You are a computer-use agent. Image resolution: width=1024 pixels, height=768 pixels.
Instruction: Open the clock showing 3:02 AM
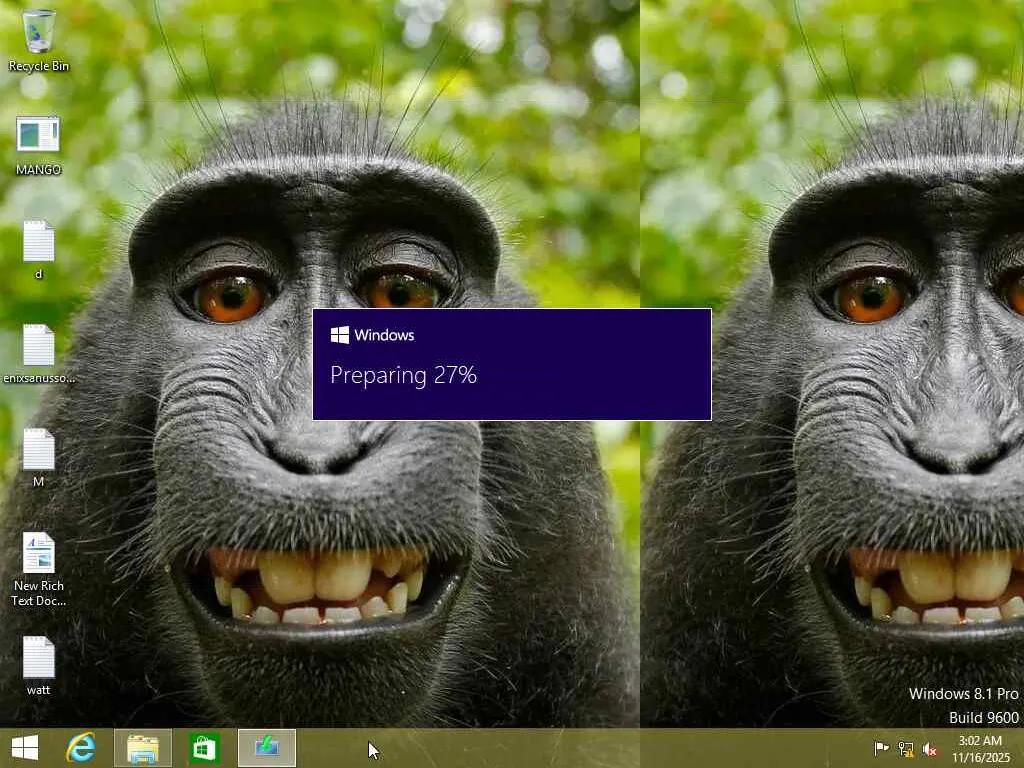coord(980,748)
